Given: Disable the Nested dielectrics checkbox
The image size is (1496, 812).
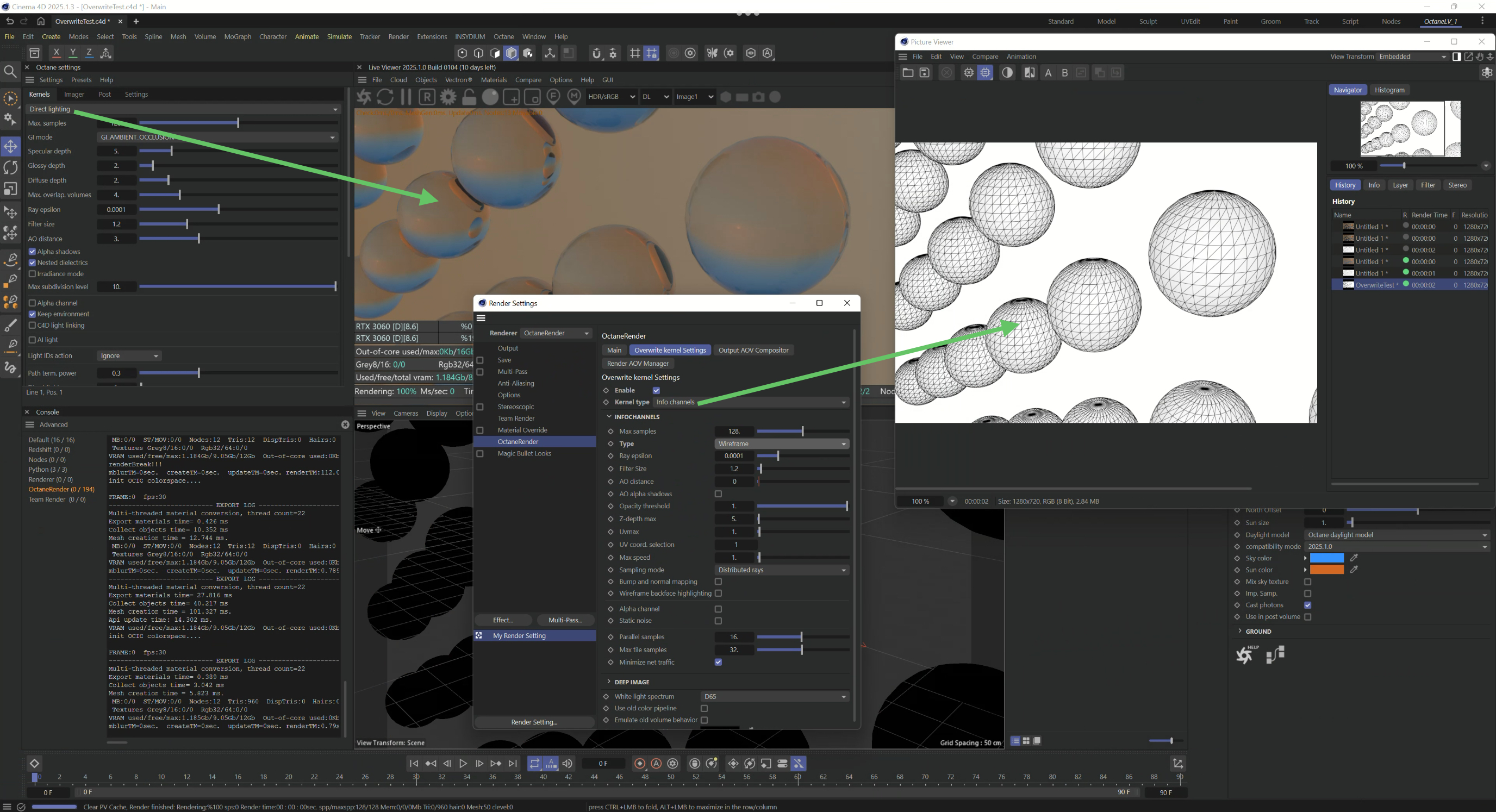Looking at the screenshot, I should point(33,263).
